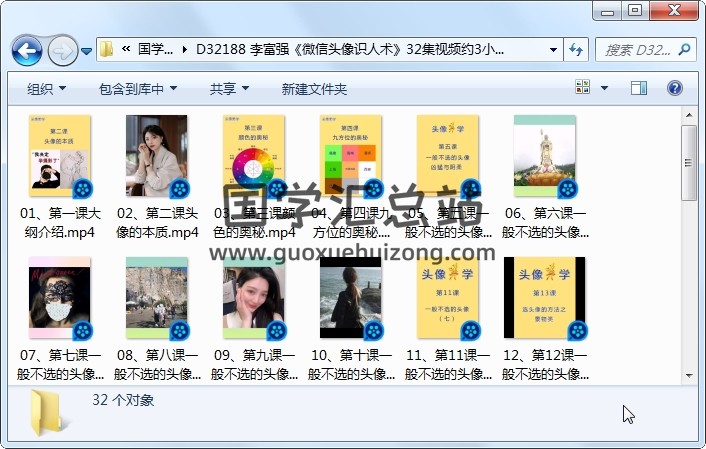Click the folder icon in address bar

pos(107,49)
